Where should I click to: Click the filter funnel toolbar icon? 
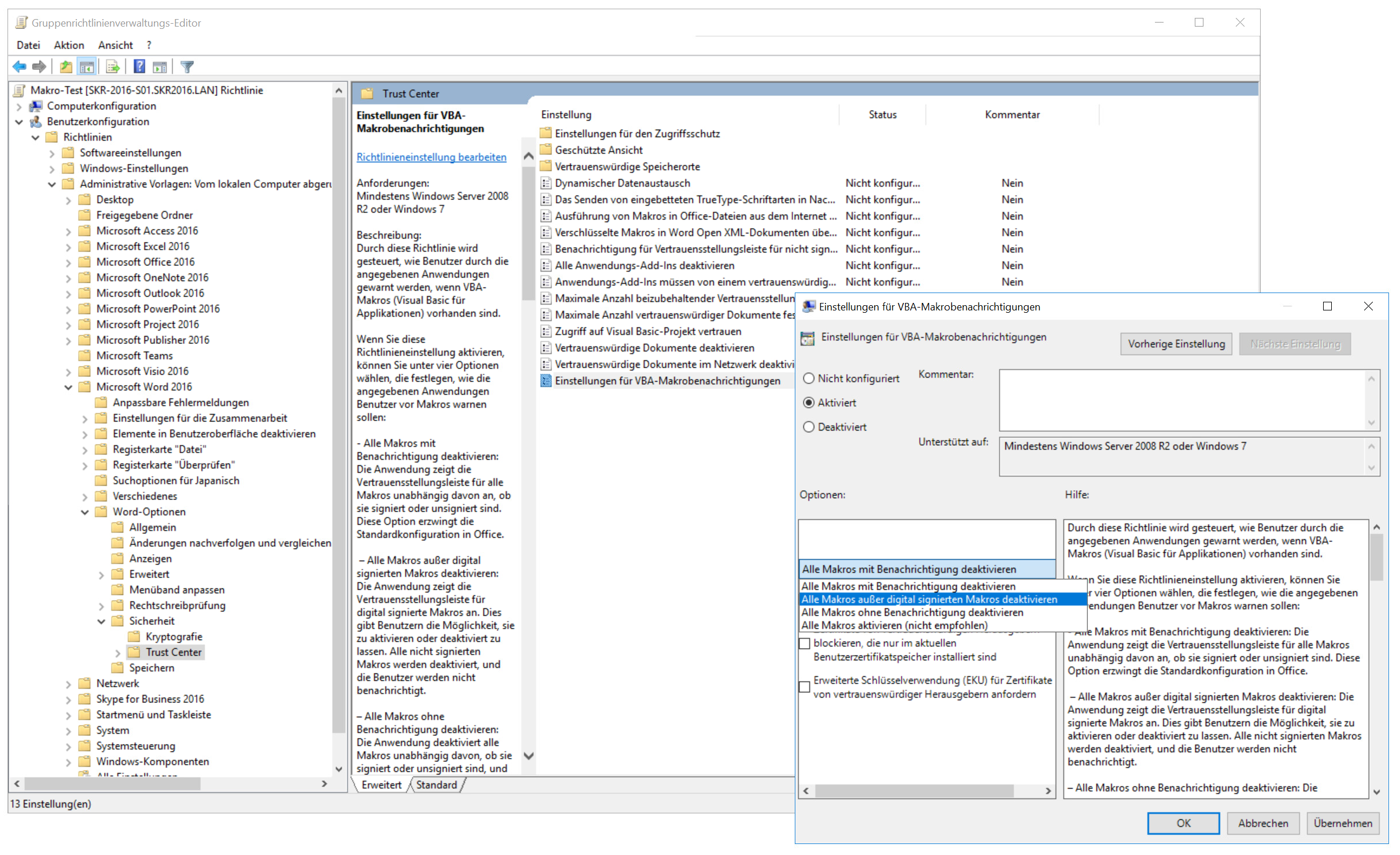pos(187,66)
